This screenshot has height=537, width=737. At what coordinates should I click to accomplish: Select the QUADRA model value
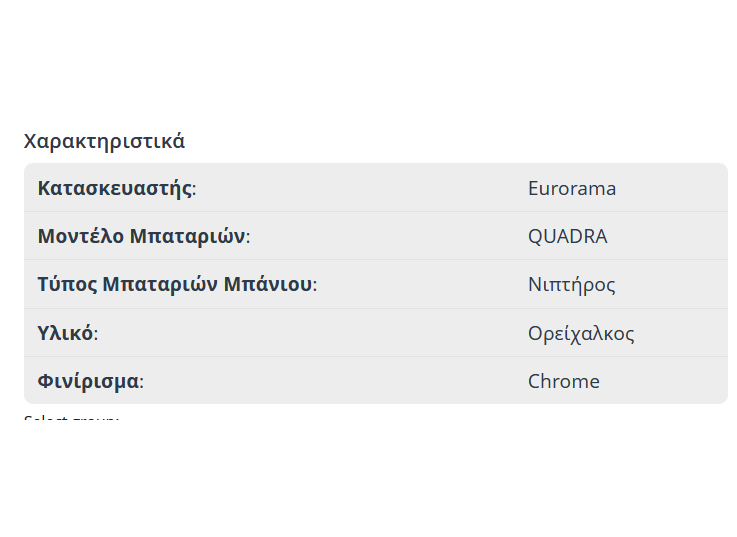pyautogui.click(x=567, y=236)
